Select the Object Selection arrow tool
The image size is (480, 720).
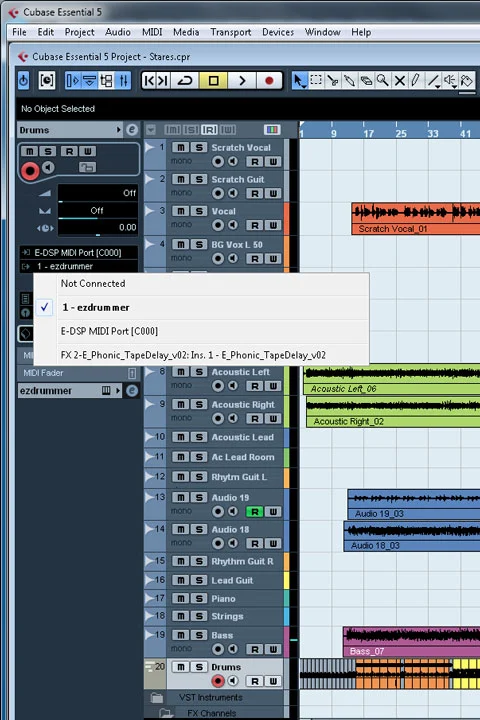pos(299,81)
